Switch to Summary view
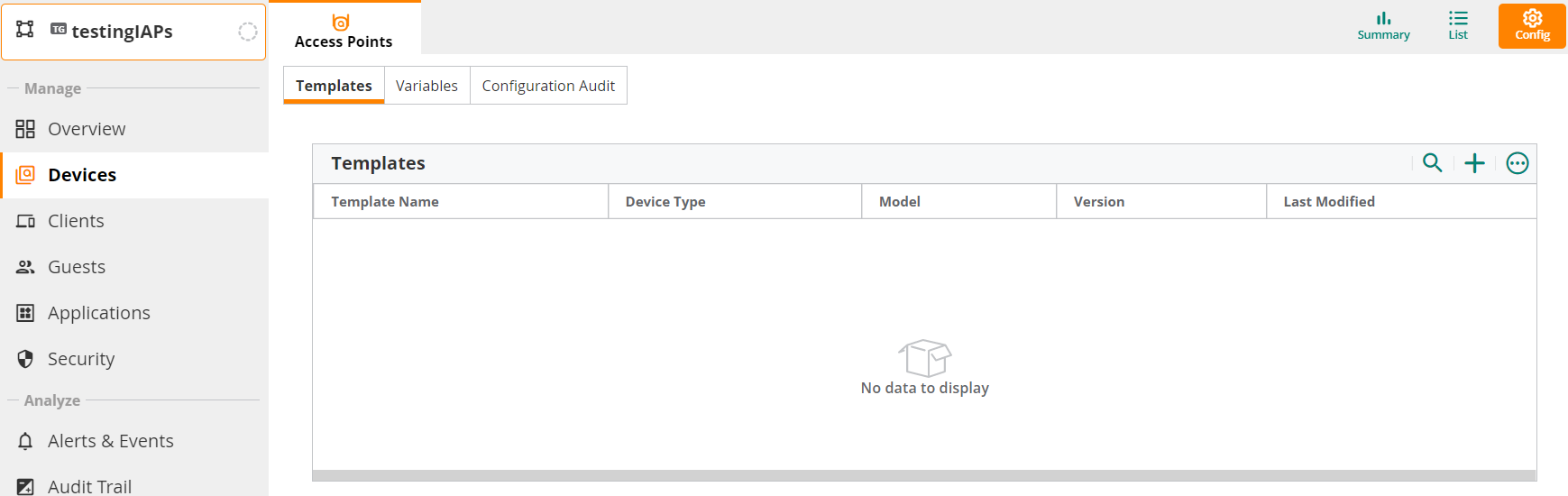The width and height of the screenshot is (1568, 496). [1383, 25]
